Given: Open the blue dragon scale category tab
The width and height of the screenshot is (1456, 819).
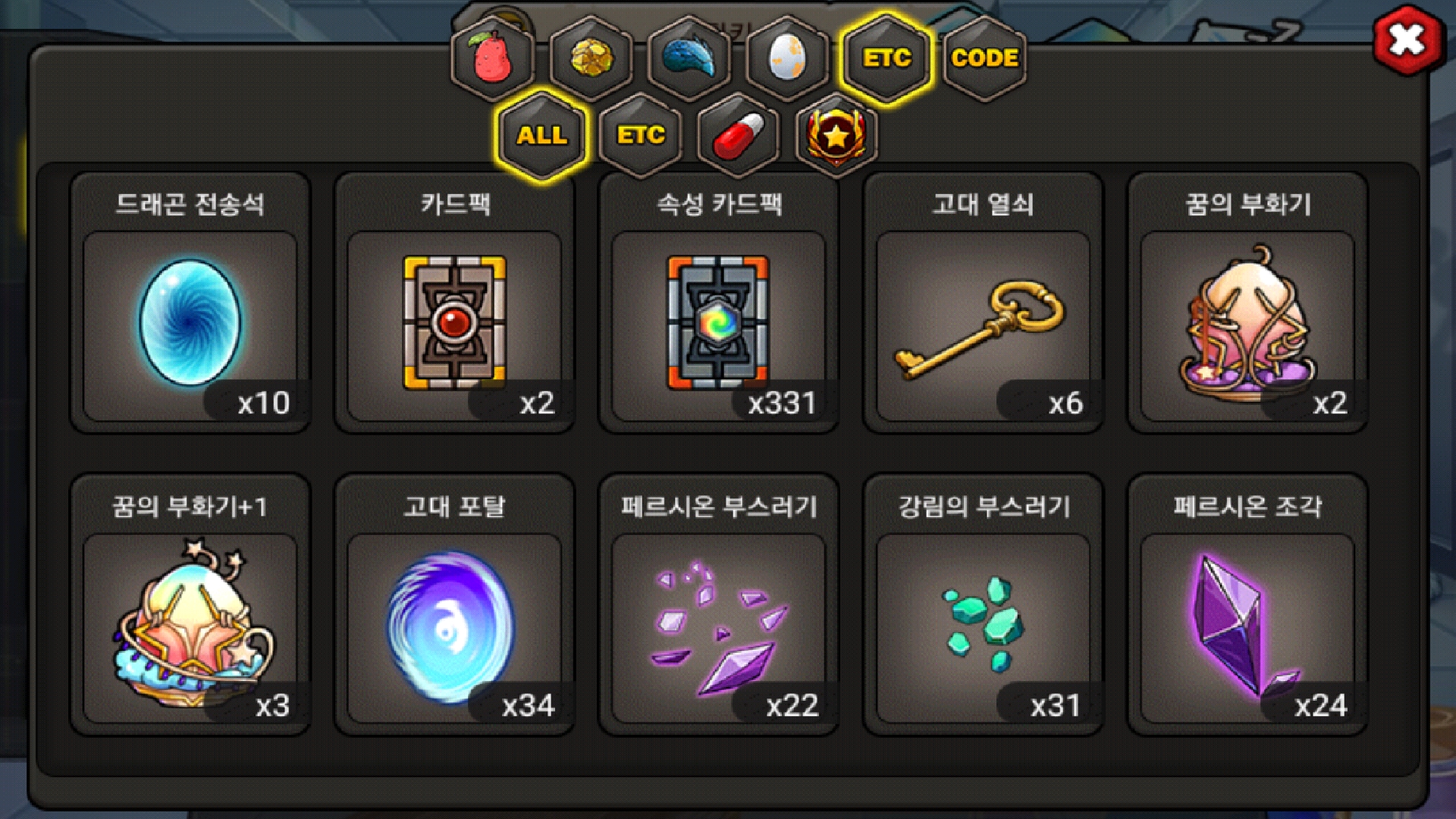Looking at the screenshot, I should click(689, 58).
